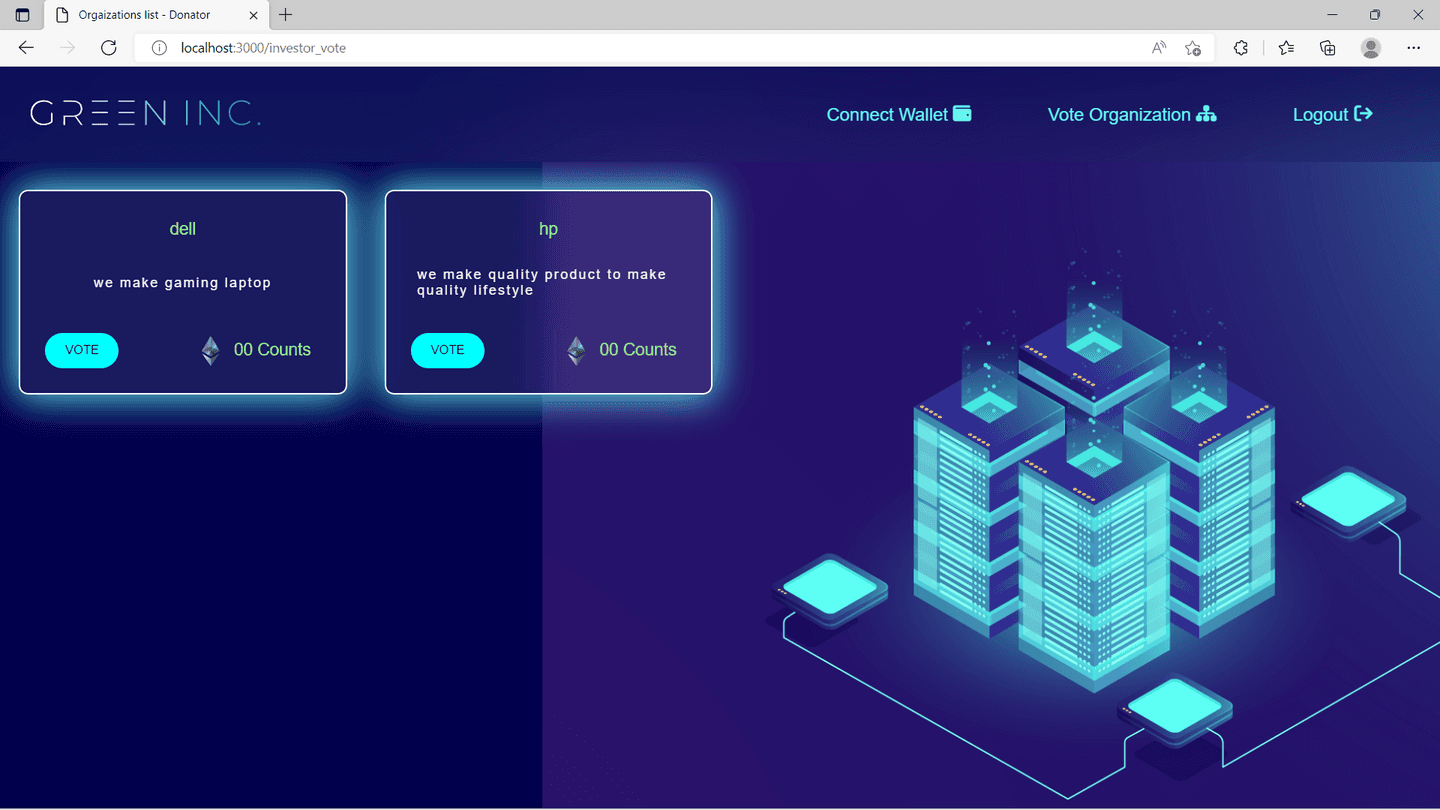Click the GREEN INC. logo

[146, 113]
